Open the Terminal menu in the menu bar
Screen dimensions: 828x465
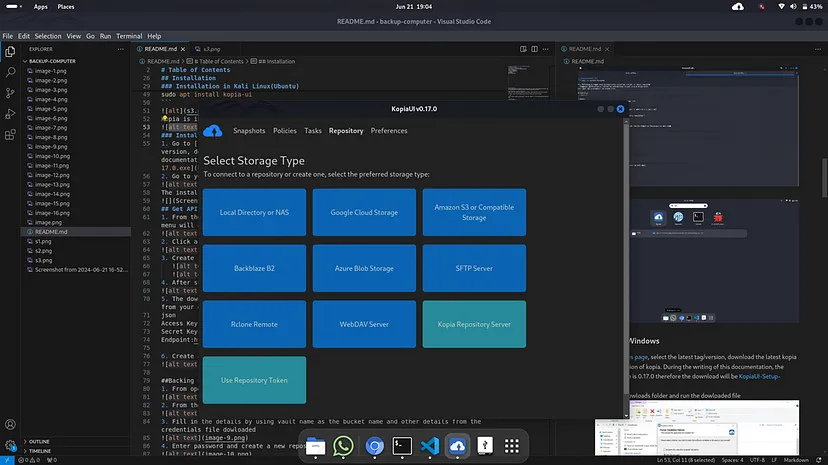[x=128, y=36]
